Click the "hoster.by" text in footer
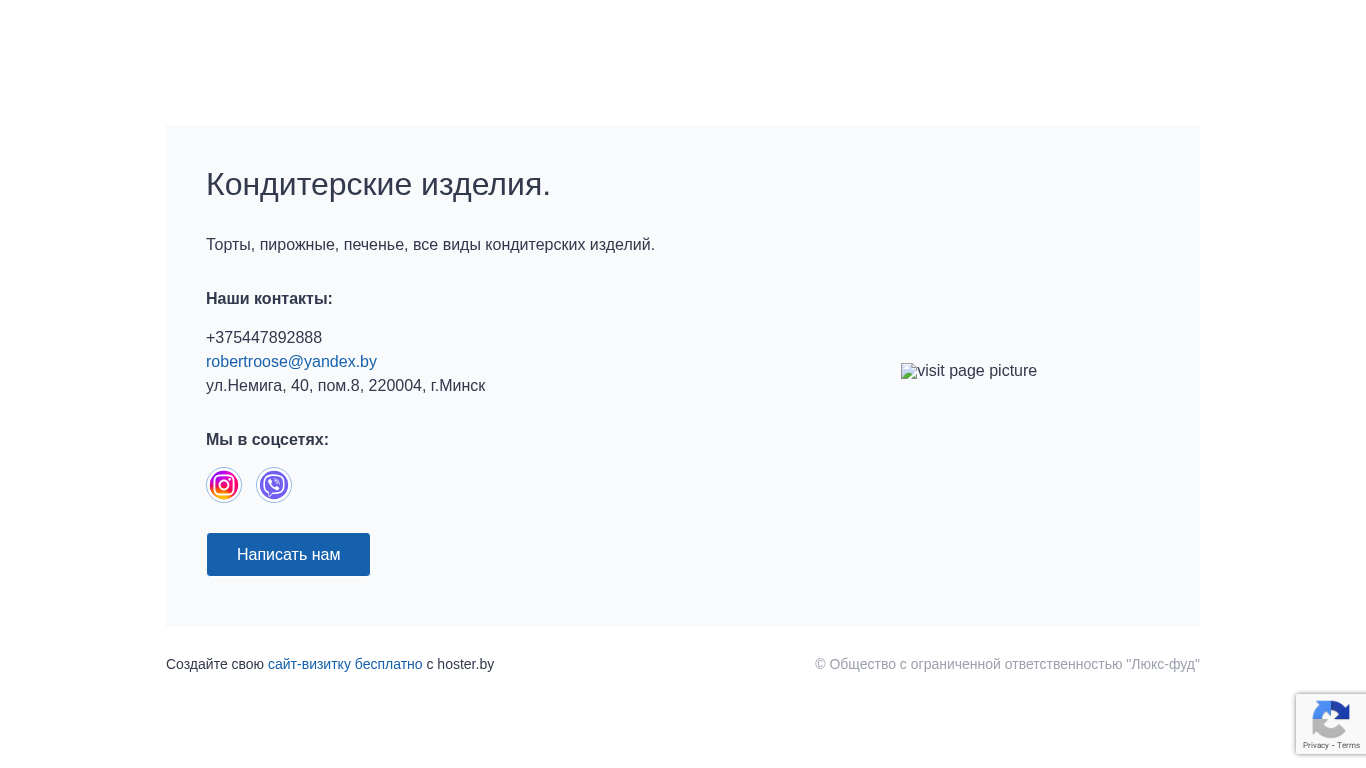 [465, 664]
